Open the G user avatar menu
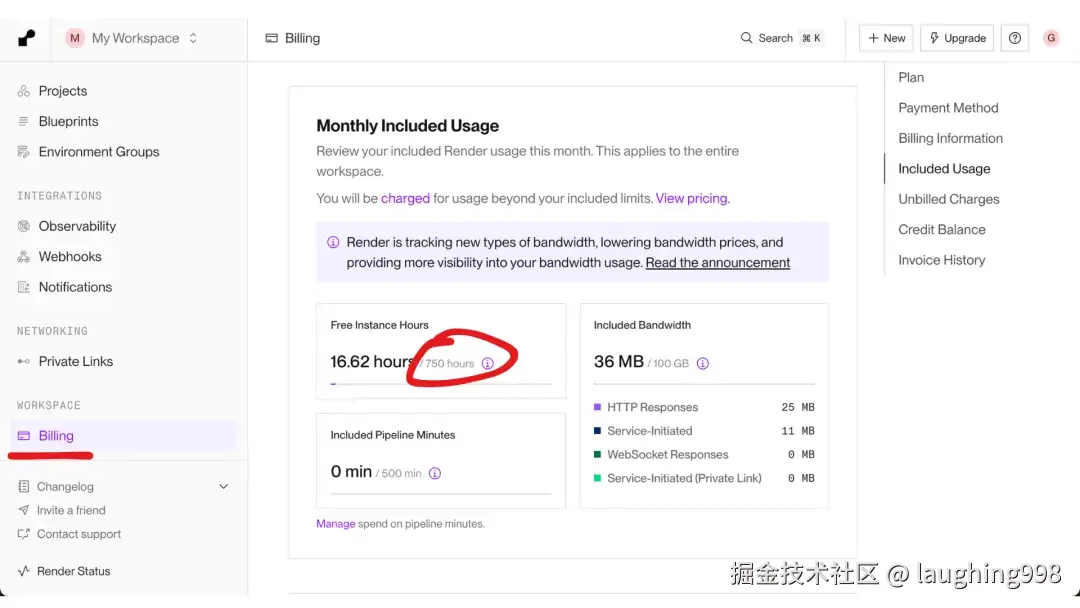This screenshot has height=608, width=1080. point(1050,38)
